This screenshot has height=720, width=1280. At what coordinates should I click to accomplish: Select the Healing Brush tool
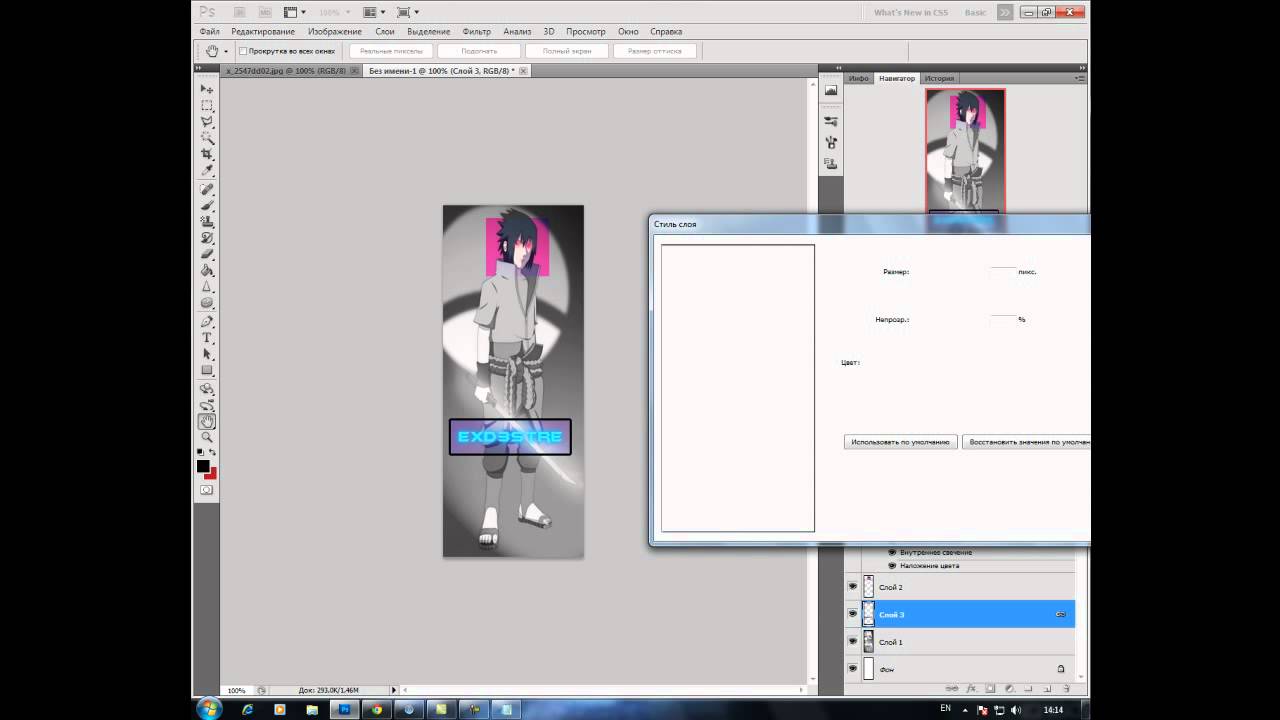click(207, 189)
